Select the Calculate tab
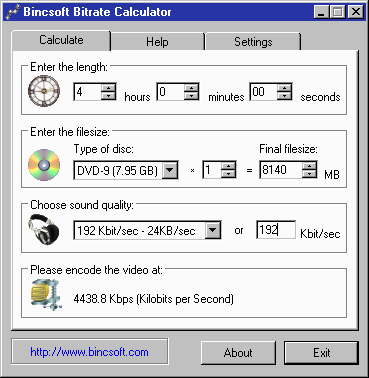Image resolution: width=369 pixels, height=378 pixels. tap(61, 40)
